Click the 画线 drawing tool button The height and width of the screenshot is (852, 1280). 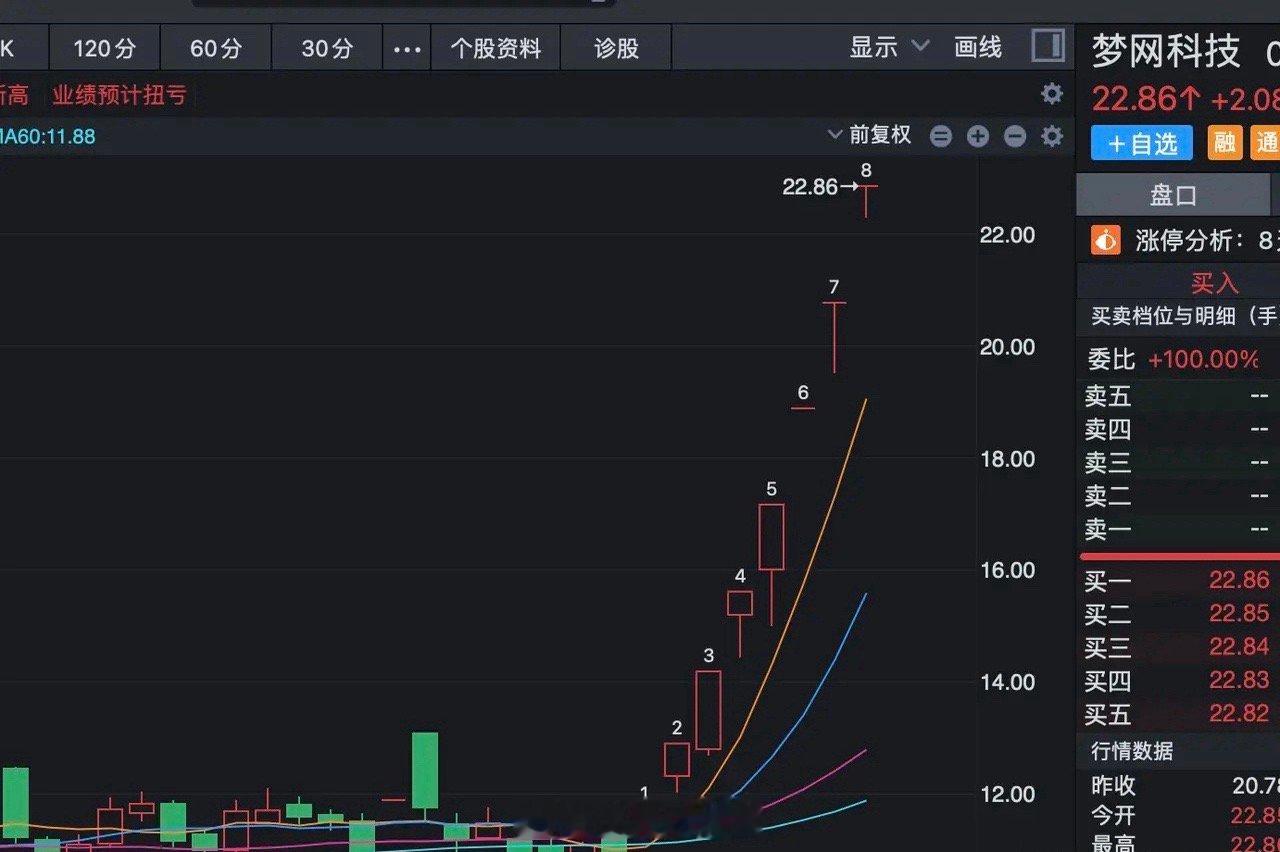coord(978,47)
